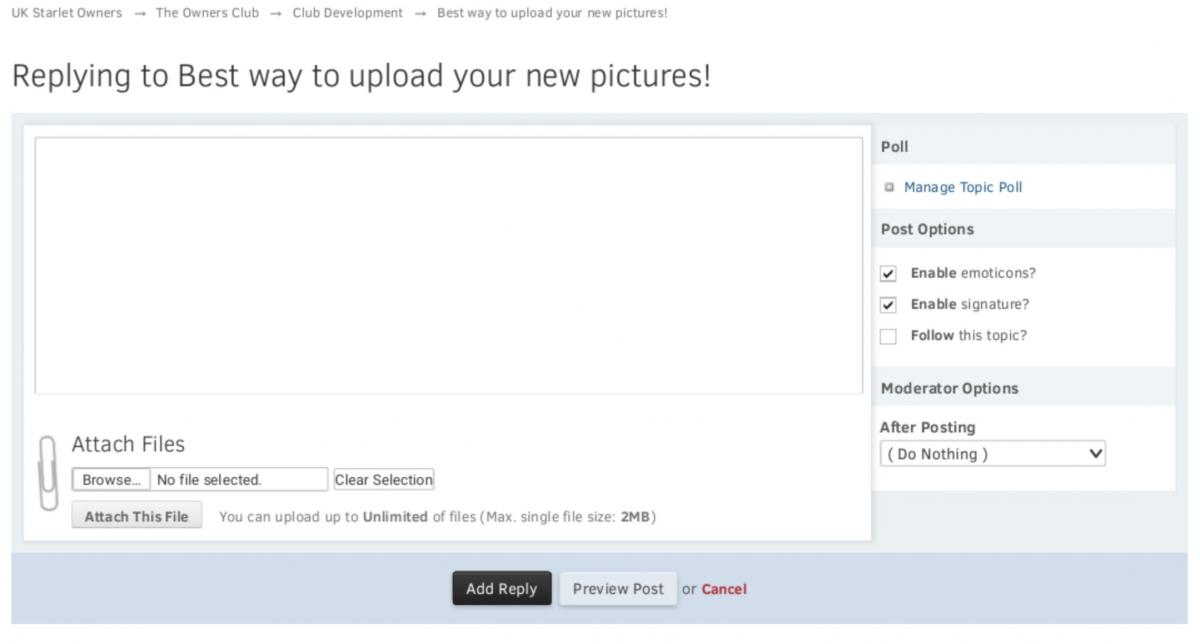Open the UK Starlet Owners breadcrumb
Screen dimensions: 1200x644
(x=66, y=13)
